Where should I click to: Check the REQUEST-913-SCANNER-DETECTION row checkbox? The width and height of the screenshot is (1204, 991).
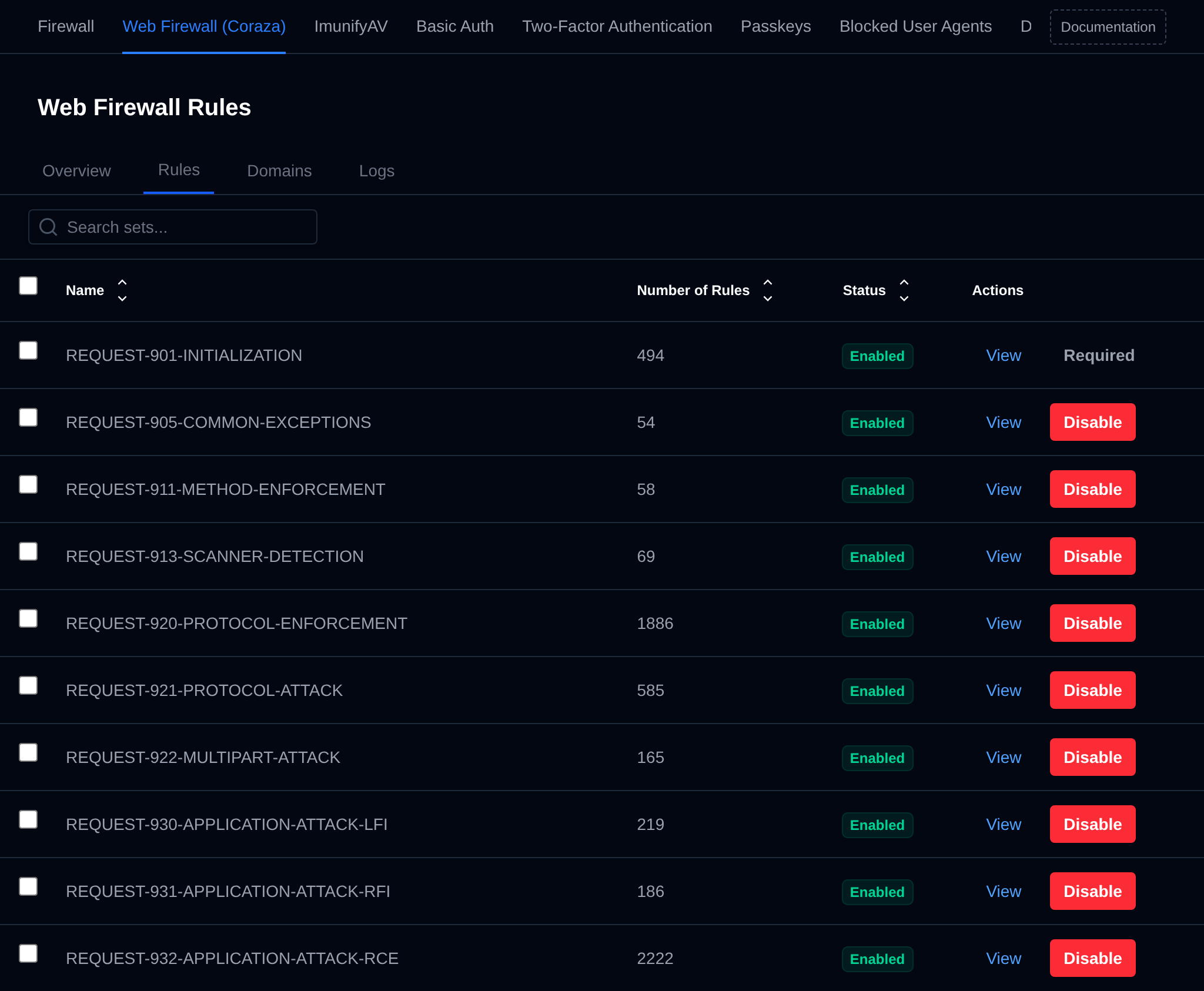(28, 551)
